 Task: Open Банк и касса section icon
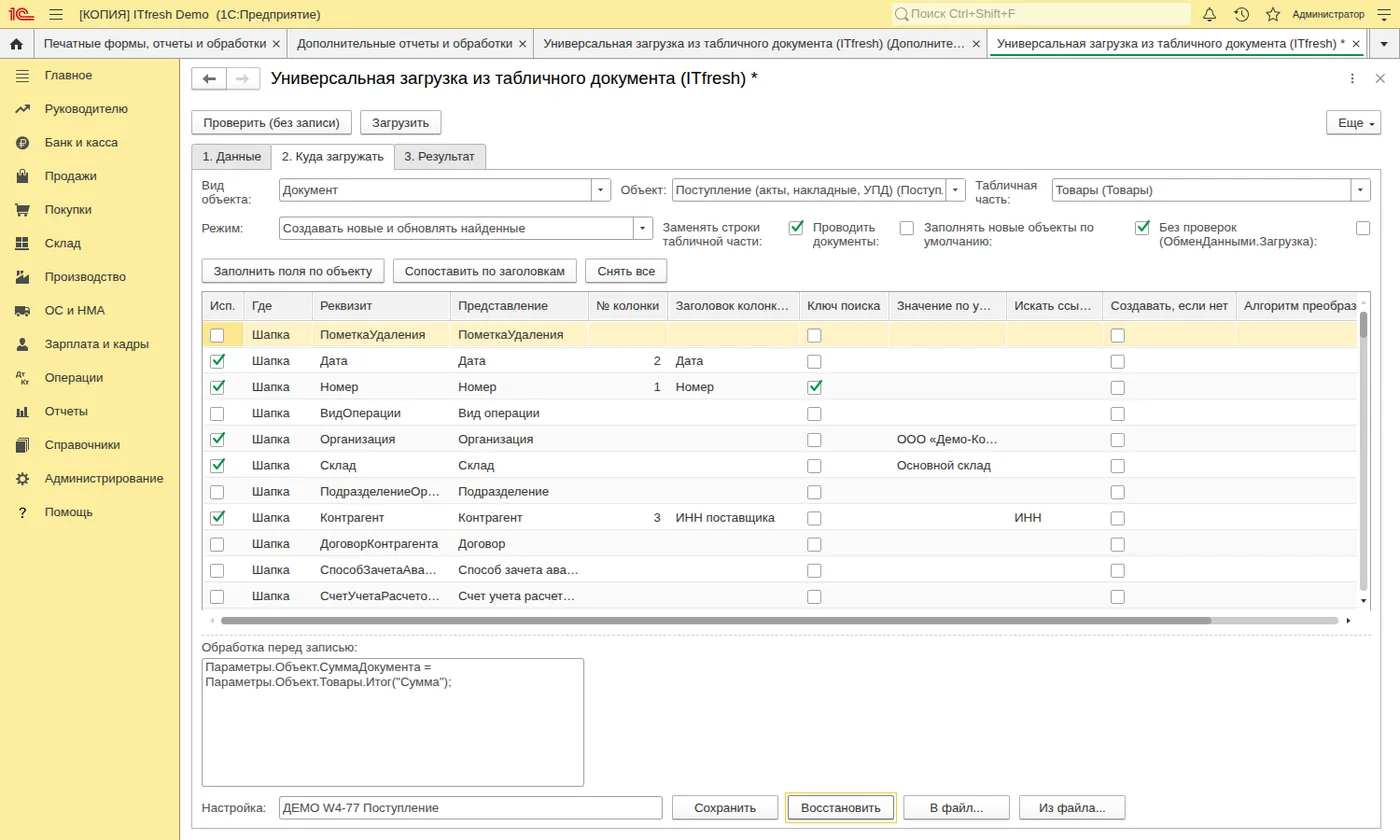pyautogui.click(x=22, y=143)
